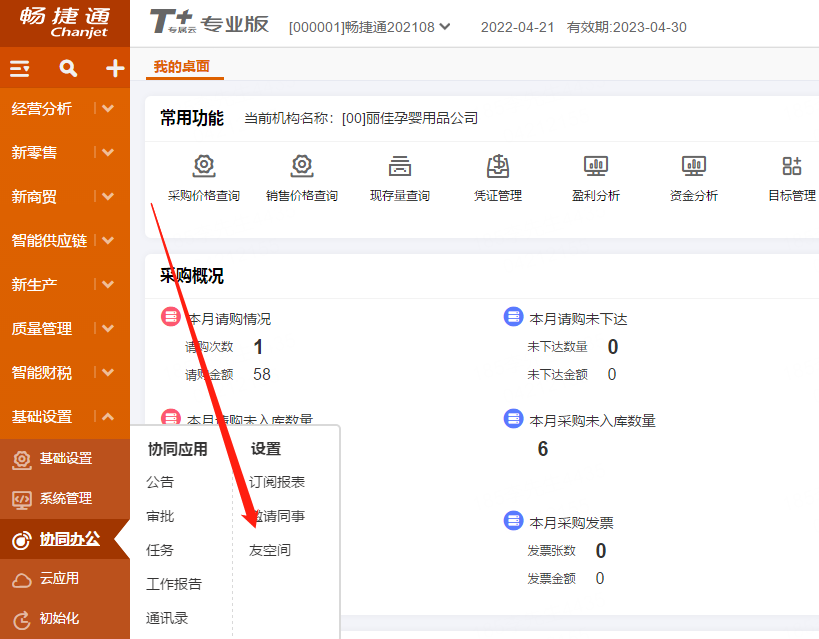Click the 协同办公 sidebar icon
The height and width of the screenshot is (639, 819).
[x=22, y=540]
